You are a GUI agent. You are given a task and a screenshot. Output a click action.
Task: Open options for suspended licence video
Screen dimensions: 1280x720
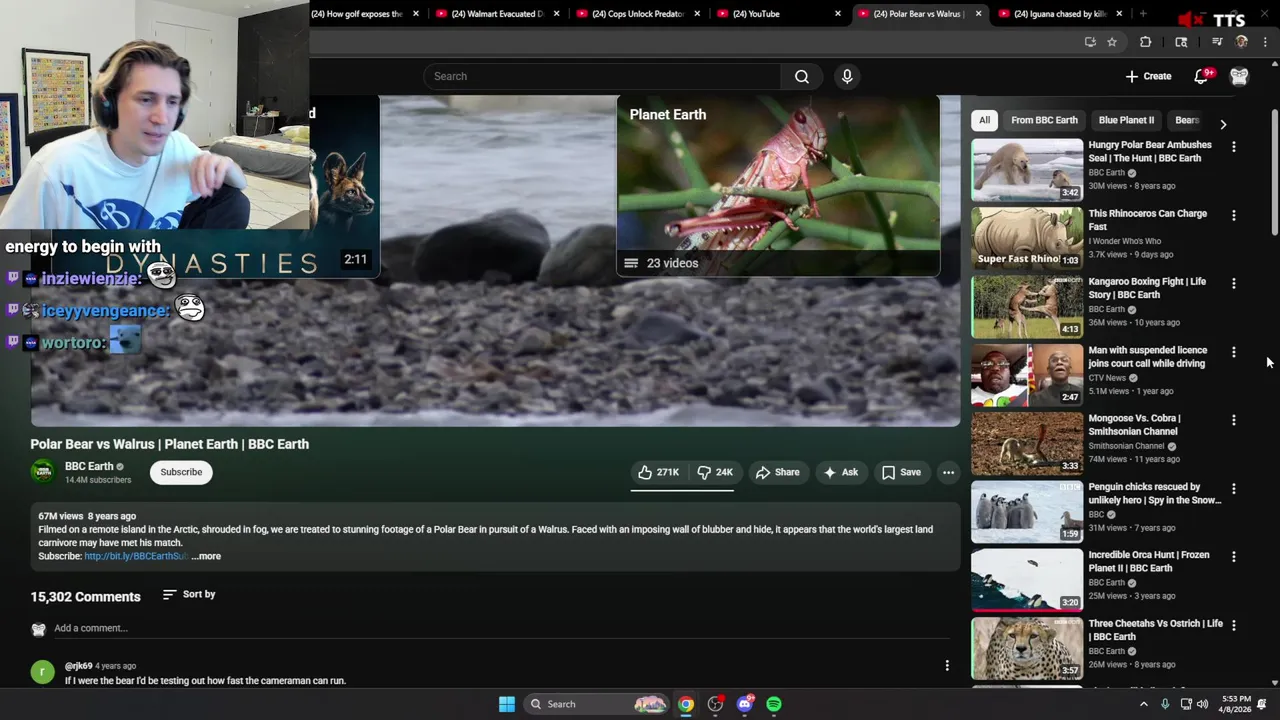[x=1234, y=352]
